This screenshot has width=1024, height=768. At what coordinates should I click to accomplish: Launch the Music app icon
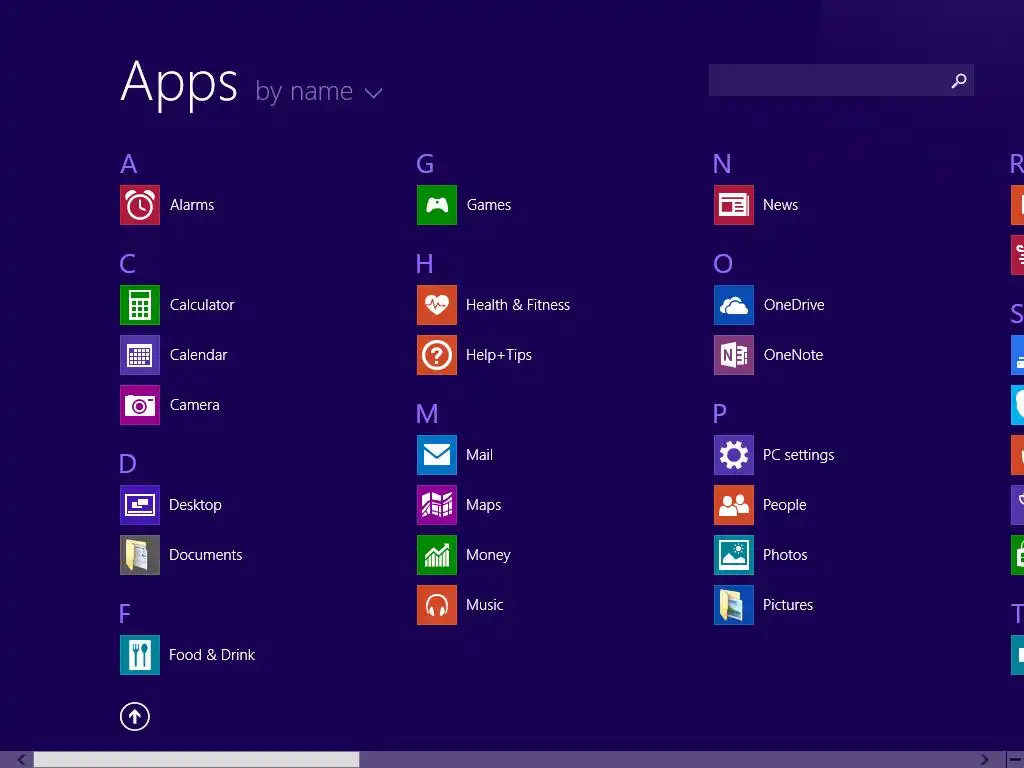point(437,605)
